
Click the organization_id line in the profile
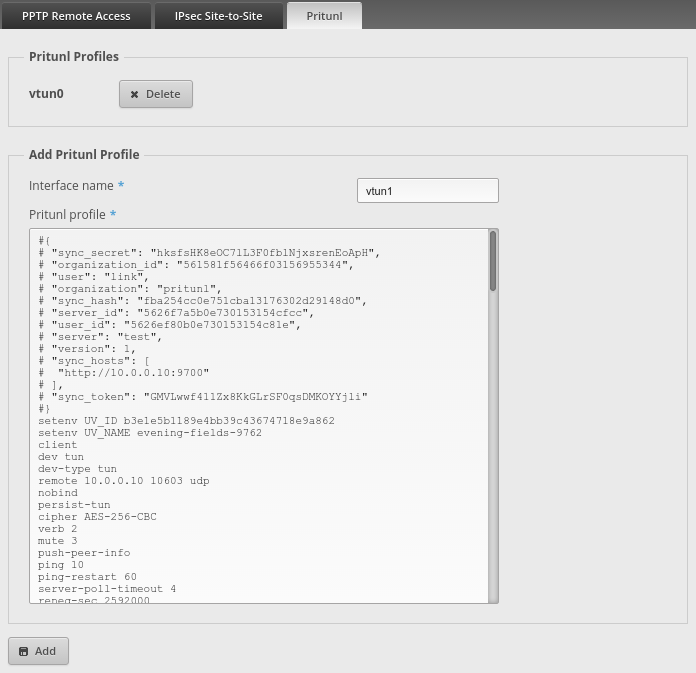click(x=196, y=265)
